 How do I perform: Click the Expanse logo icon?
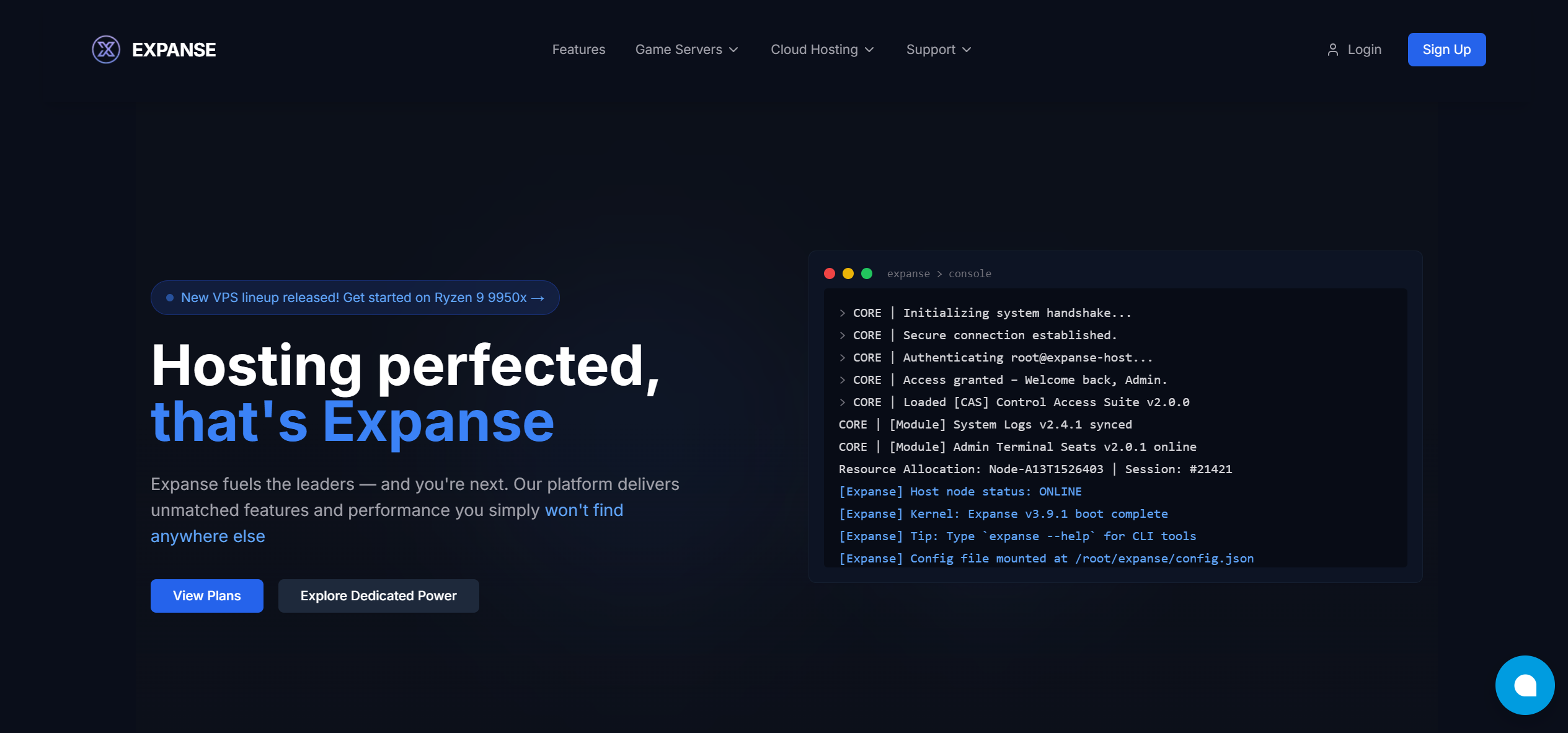pos(105,50)
